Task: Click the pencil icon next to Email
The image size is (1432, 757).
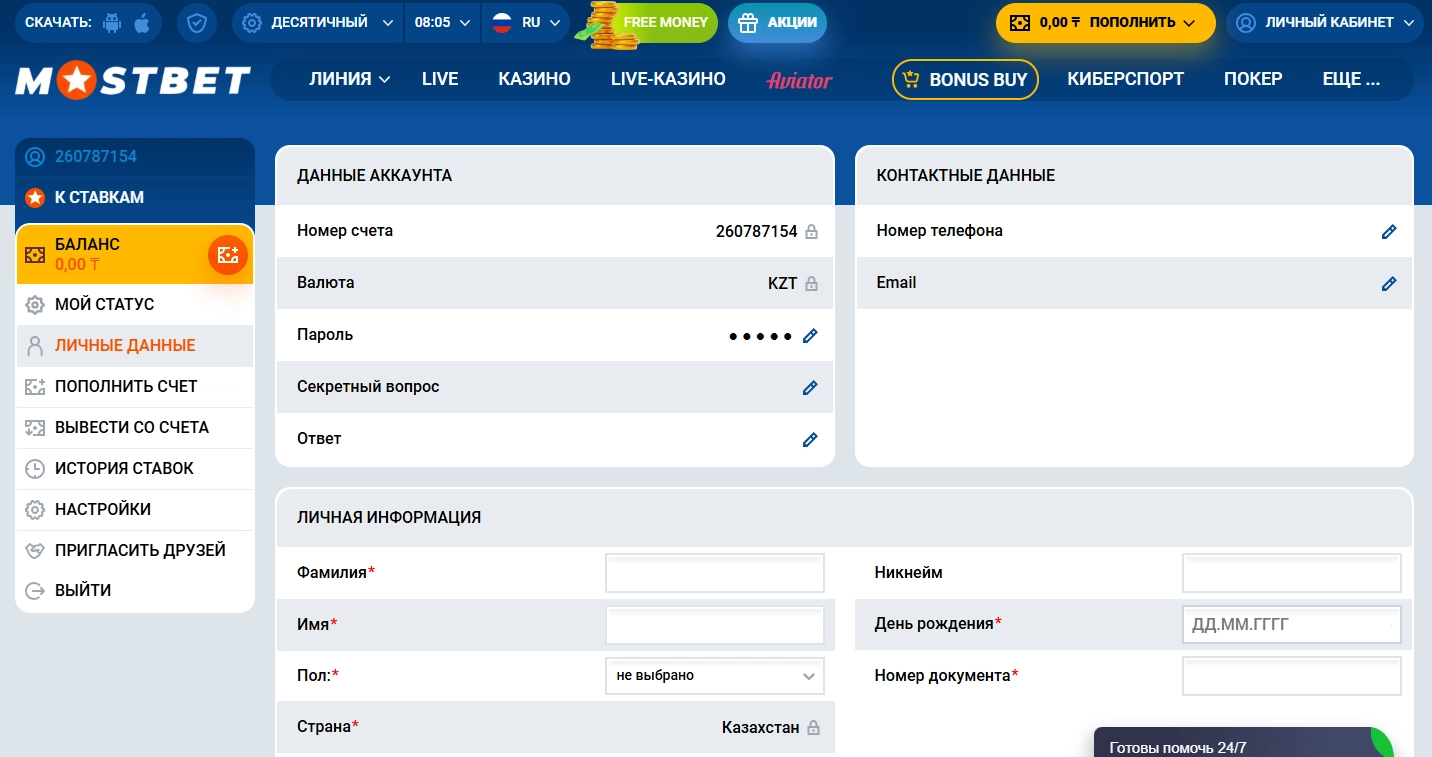Action: [1389, 283]
